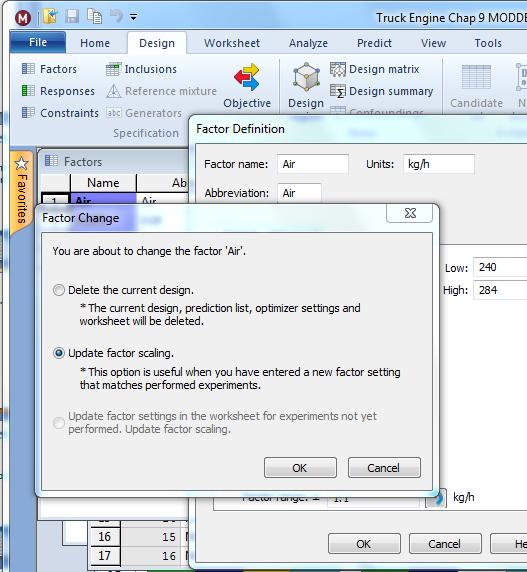The height and width of the screenshot is (572, 527).
Task: Click the Factors icon in the Design ribbon
Action: (28, 69)
